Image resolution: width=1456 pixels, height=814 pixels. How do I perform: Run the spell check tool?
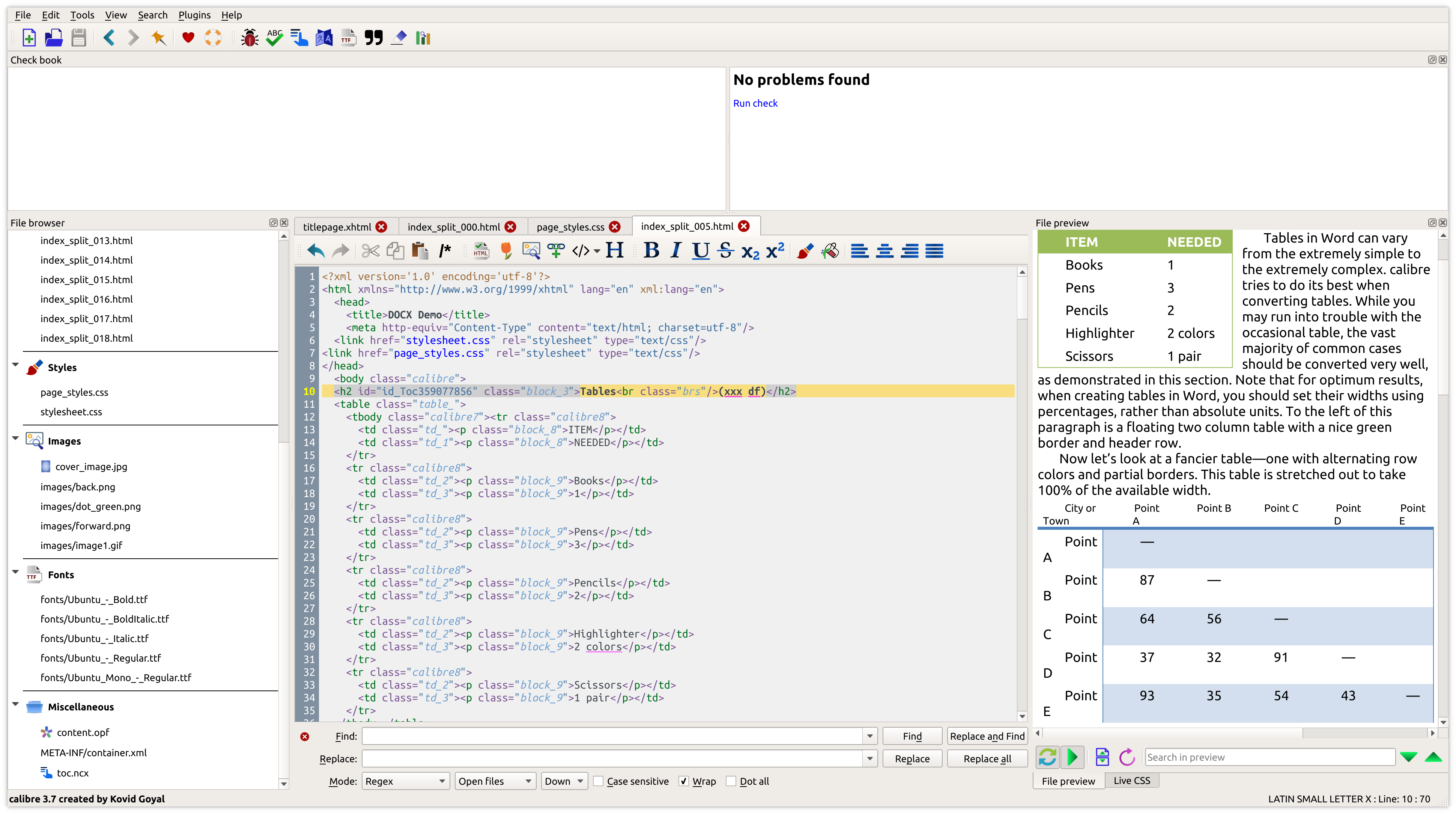275,38
